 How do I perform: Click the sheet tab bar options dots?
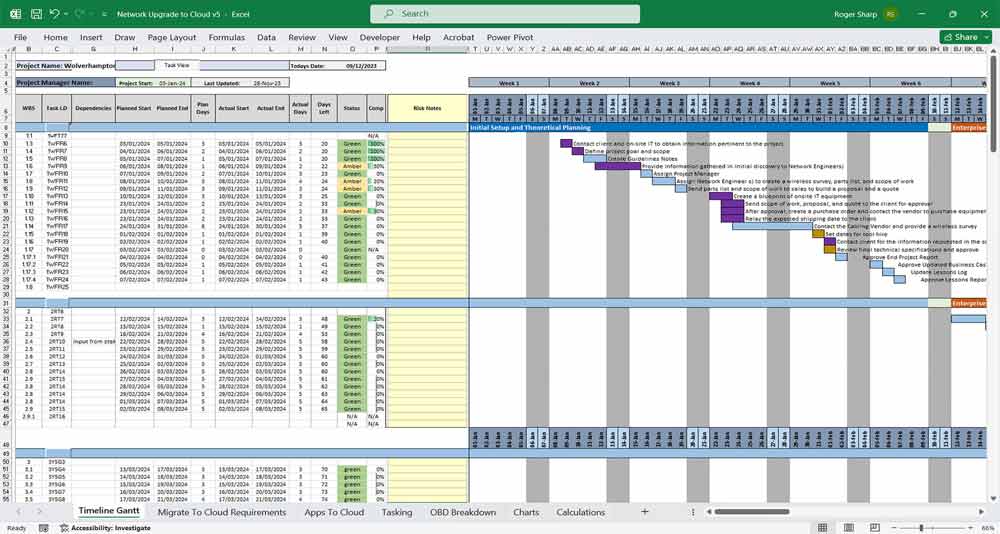click(x=693, y=512)
